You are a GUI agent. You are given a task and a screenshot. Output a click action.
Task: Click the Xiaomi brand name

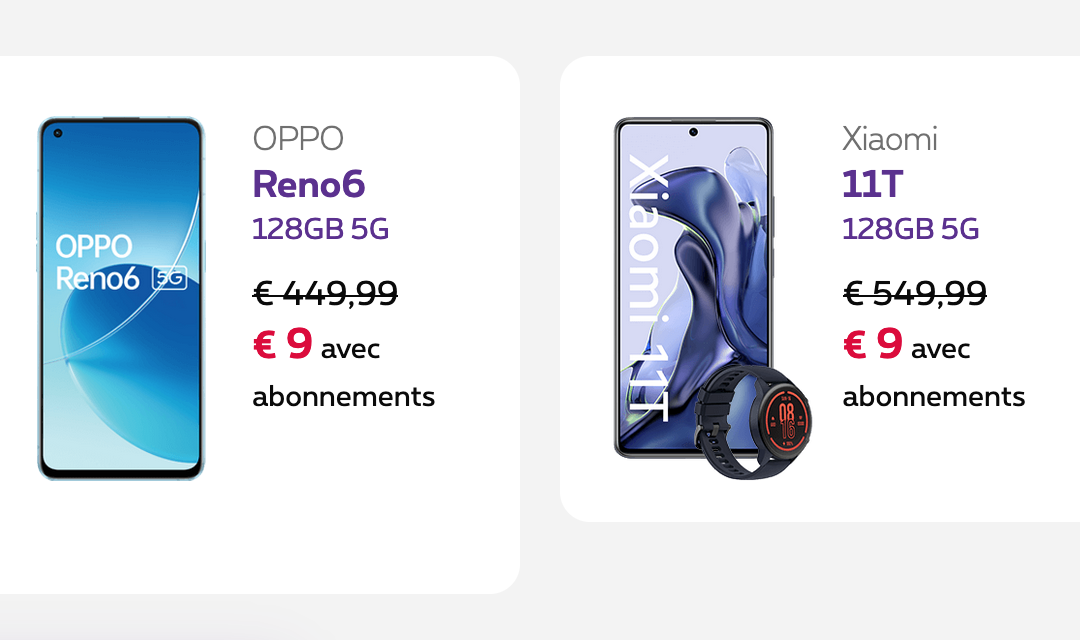click(890, 139)
